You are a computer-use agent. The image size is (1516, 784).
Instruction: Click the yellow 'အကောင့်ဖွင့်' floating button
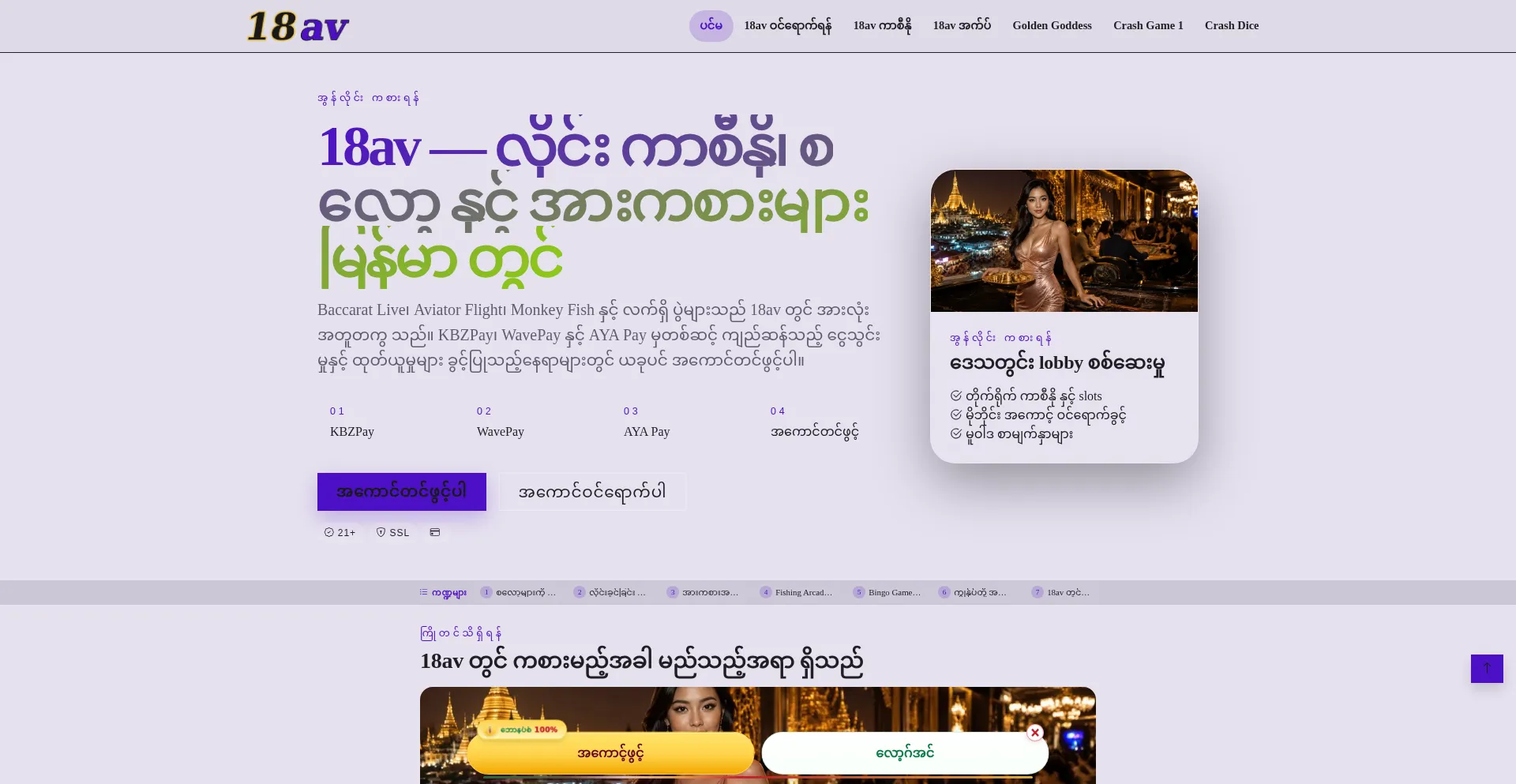tap(610, 753)
